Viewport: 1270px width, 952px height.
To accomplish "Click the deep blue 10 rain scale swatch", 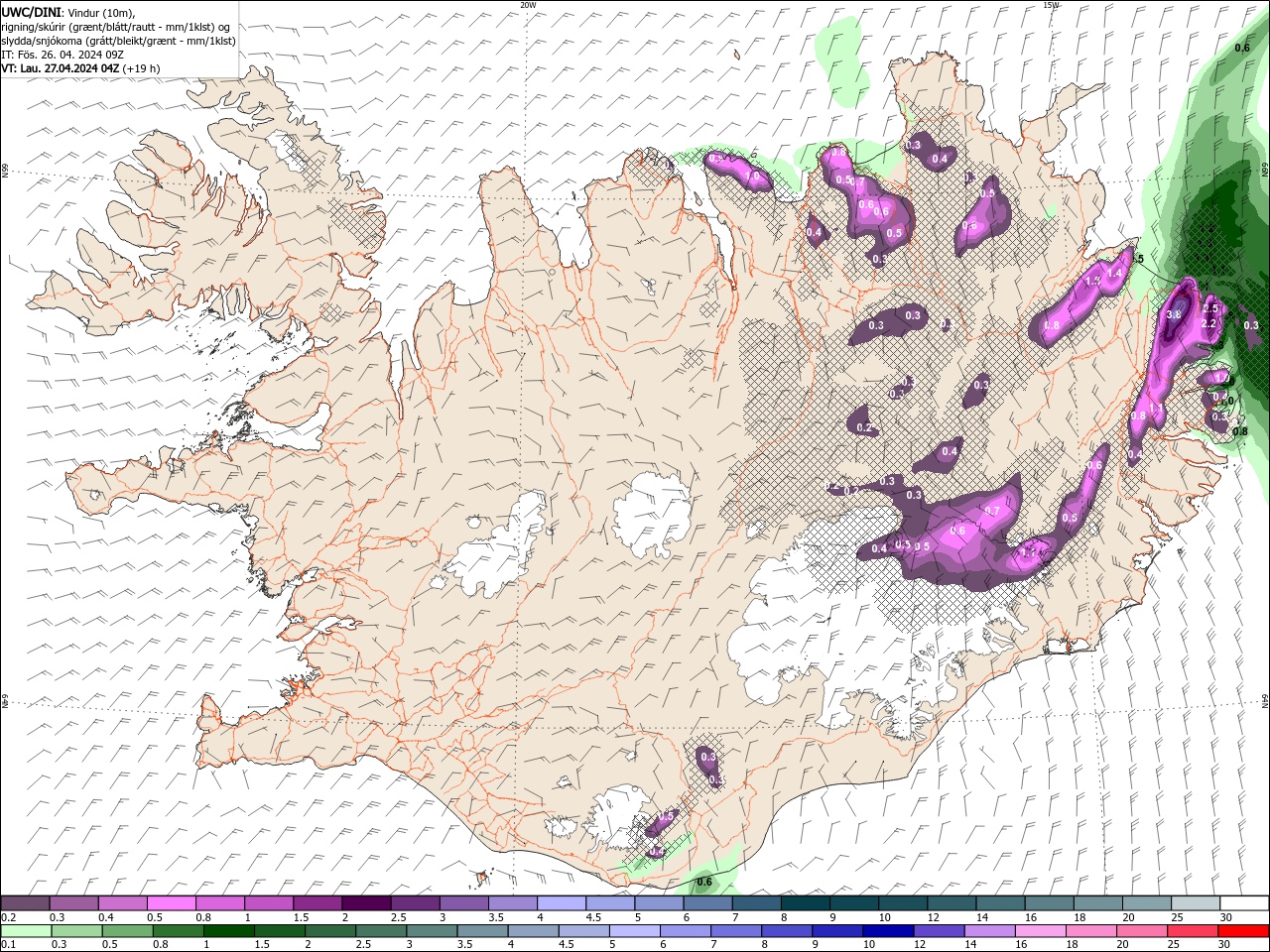I will [887, 931].
